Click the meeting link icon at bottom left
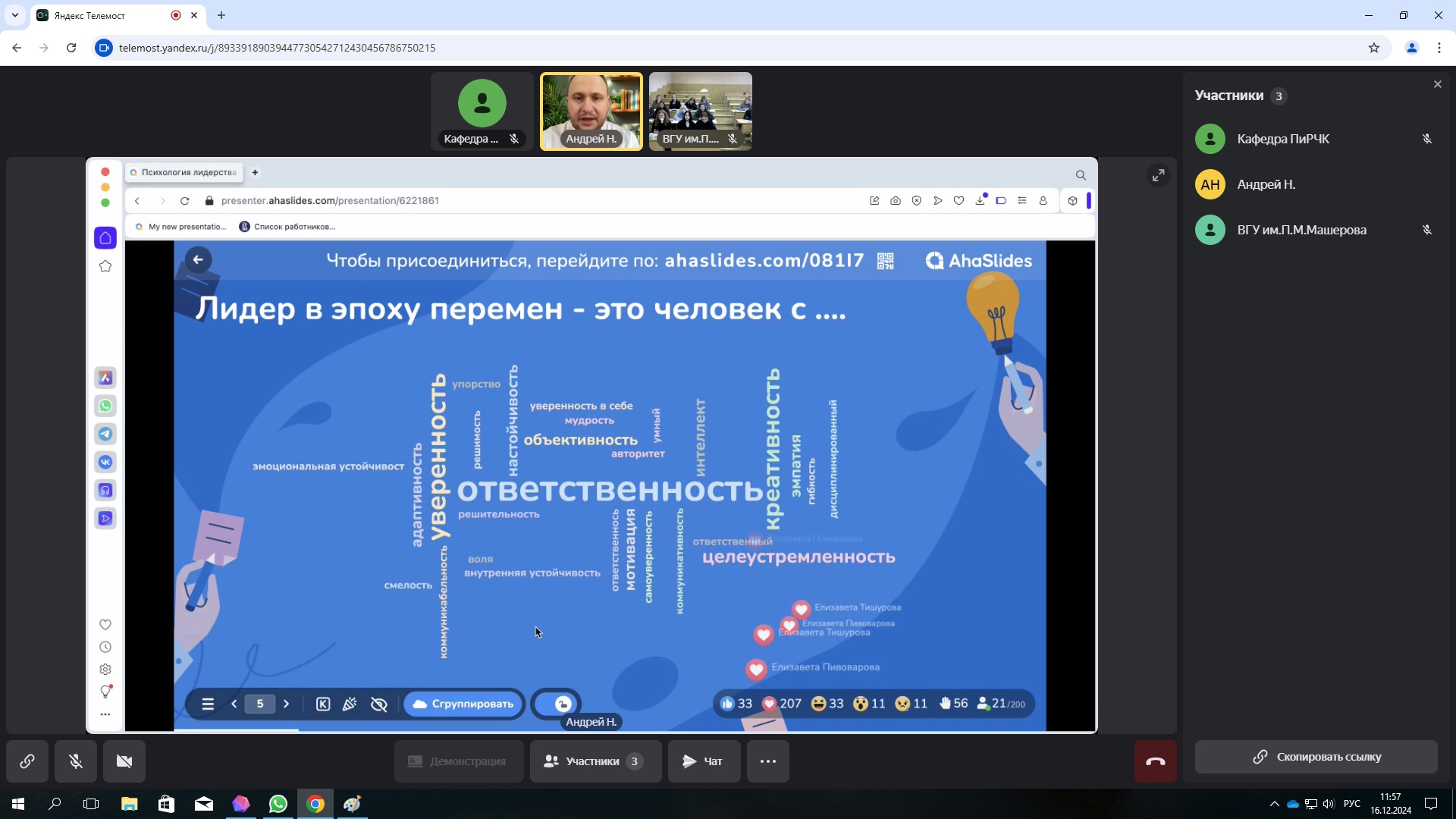Image resolution: width=1456 pixels, height=819 pixels. (27, 761)
